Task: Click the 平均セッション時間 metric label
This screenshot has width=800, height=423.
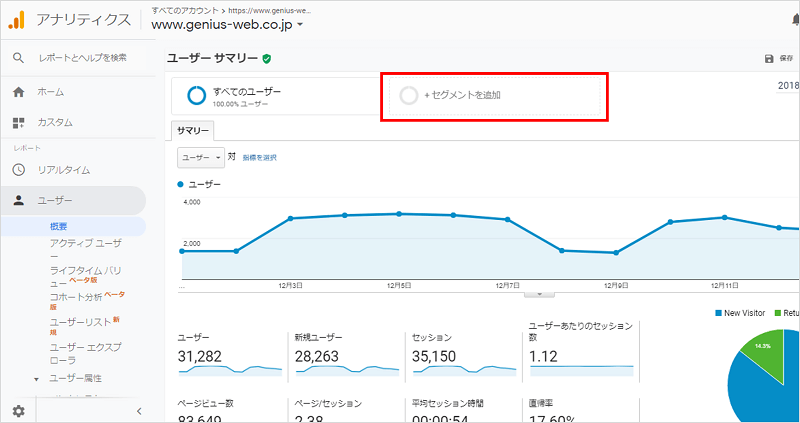Action: pos(448,403)
